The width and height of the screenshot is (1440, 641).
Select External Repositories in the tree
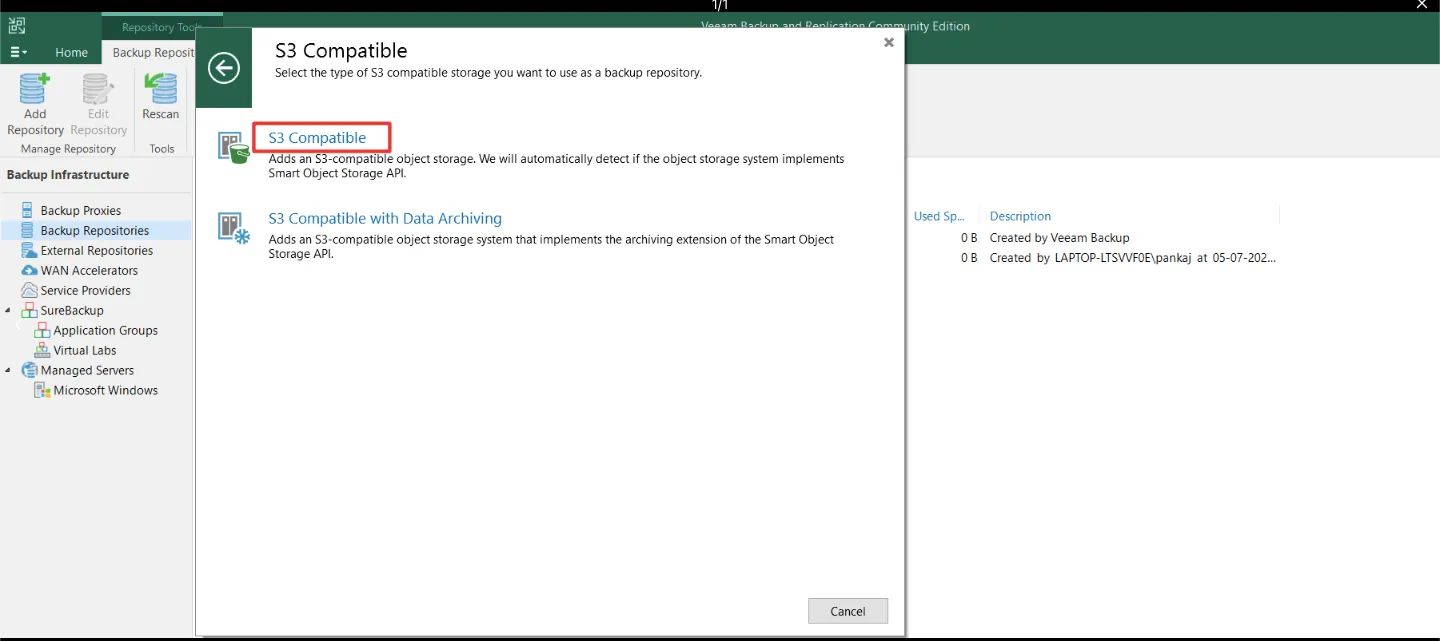click(x=97, y=250)
